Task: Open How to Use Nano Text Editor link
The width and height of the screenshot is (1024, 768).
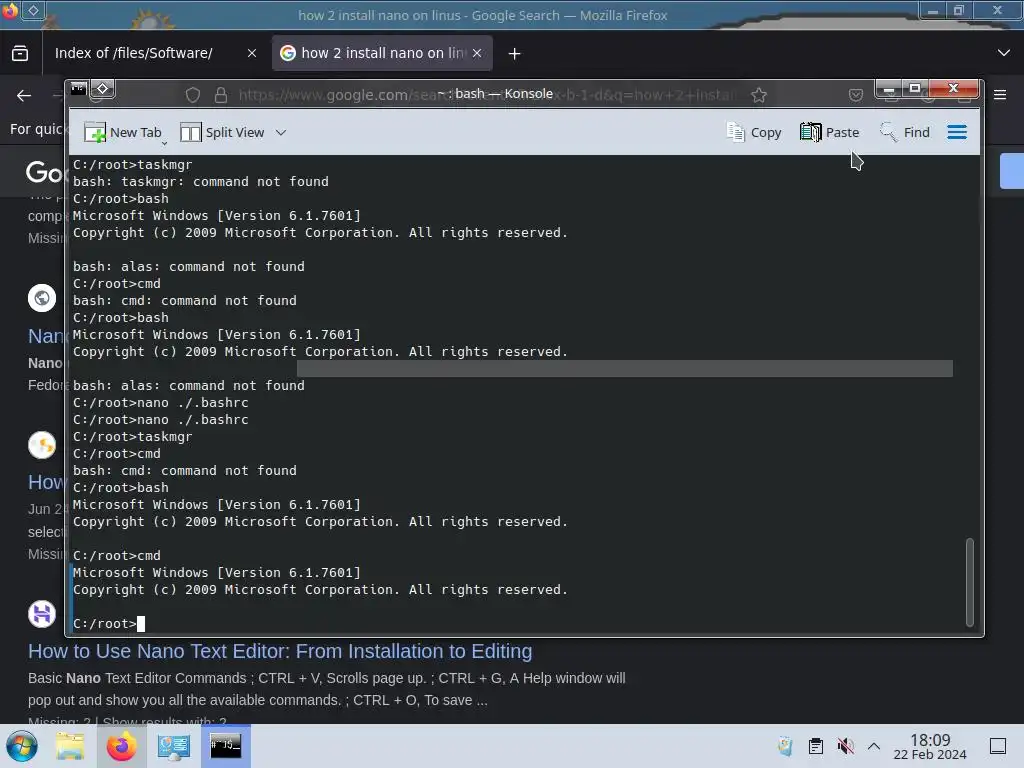Action: click(280, 651)
